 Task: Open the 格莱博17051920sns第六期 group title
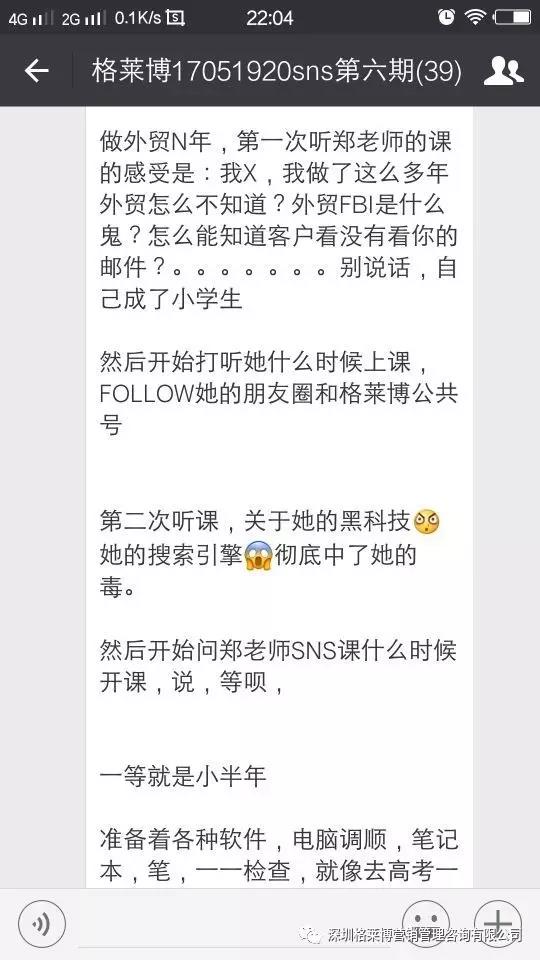(x=276, y=72)
